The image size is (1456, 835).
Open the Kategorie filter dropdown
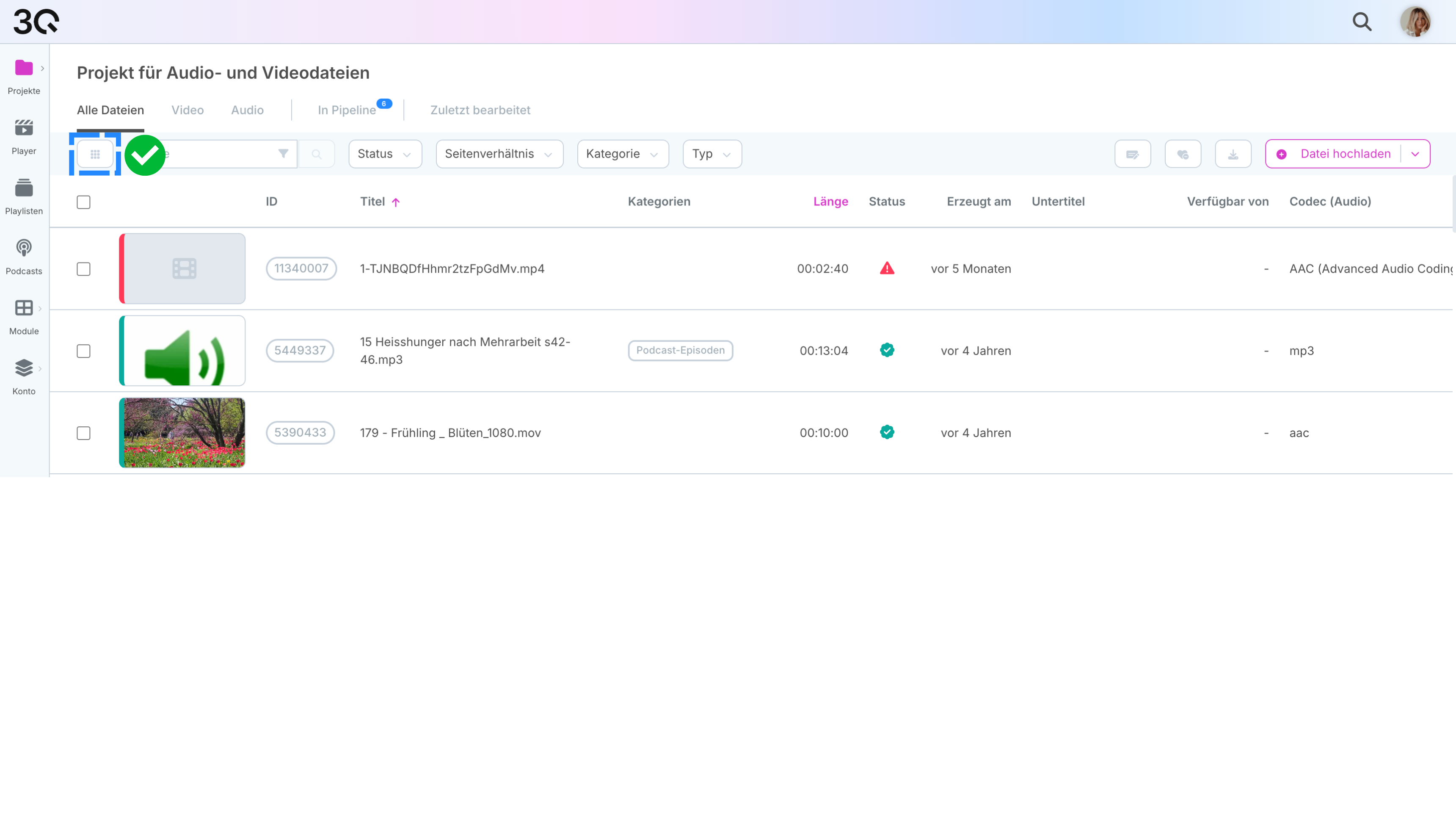pos(623,154)
